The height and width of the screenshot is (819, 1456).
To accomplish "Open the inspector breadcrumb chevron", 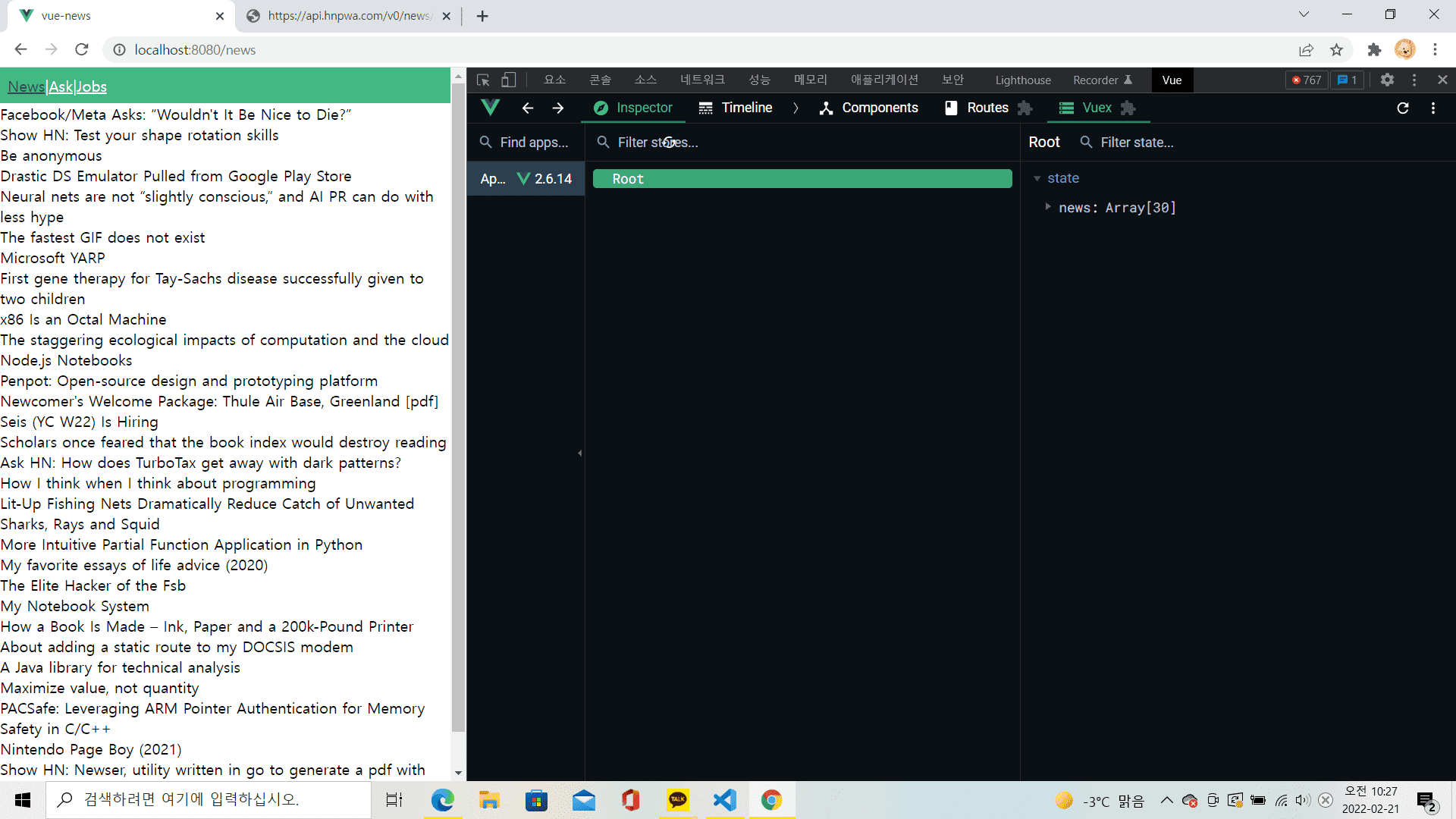I will click(x=795, y=108).
